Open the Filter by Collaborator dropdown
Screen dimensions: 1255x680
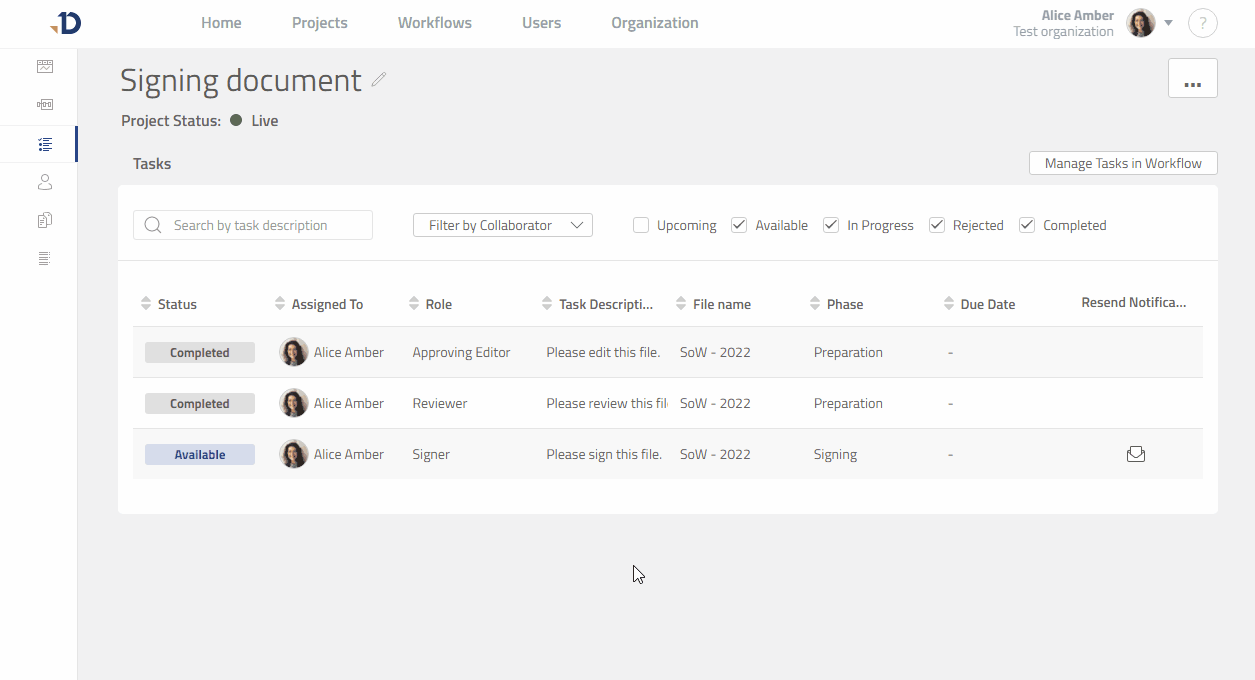[502, 225]
